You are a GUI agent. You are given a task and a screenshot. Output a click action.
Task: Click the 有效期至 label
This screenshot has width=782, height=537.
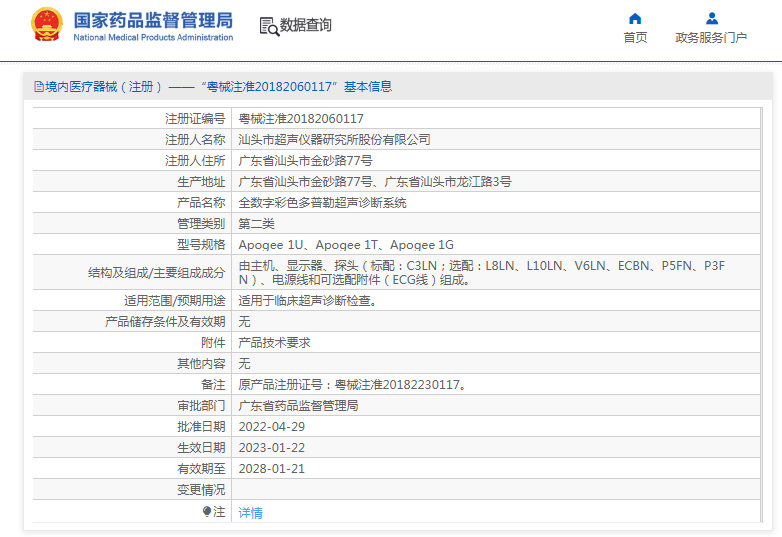click(x=201, y=469)
